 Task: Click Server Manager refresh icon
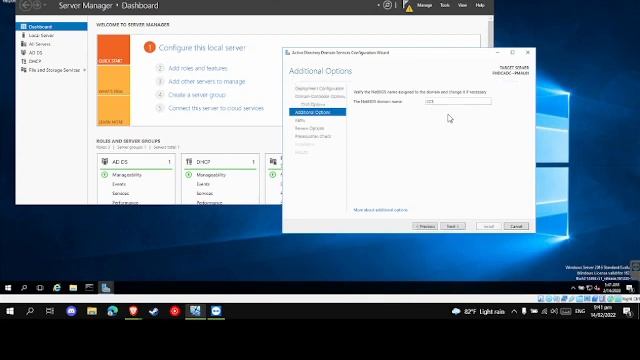[387, 5]
